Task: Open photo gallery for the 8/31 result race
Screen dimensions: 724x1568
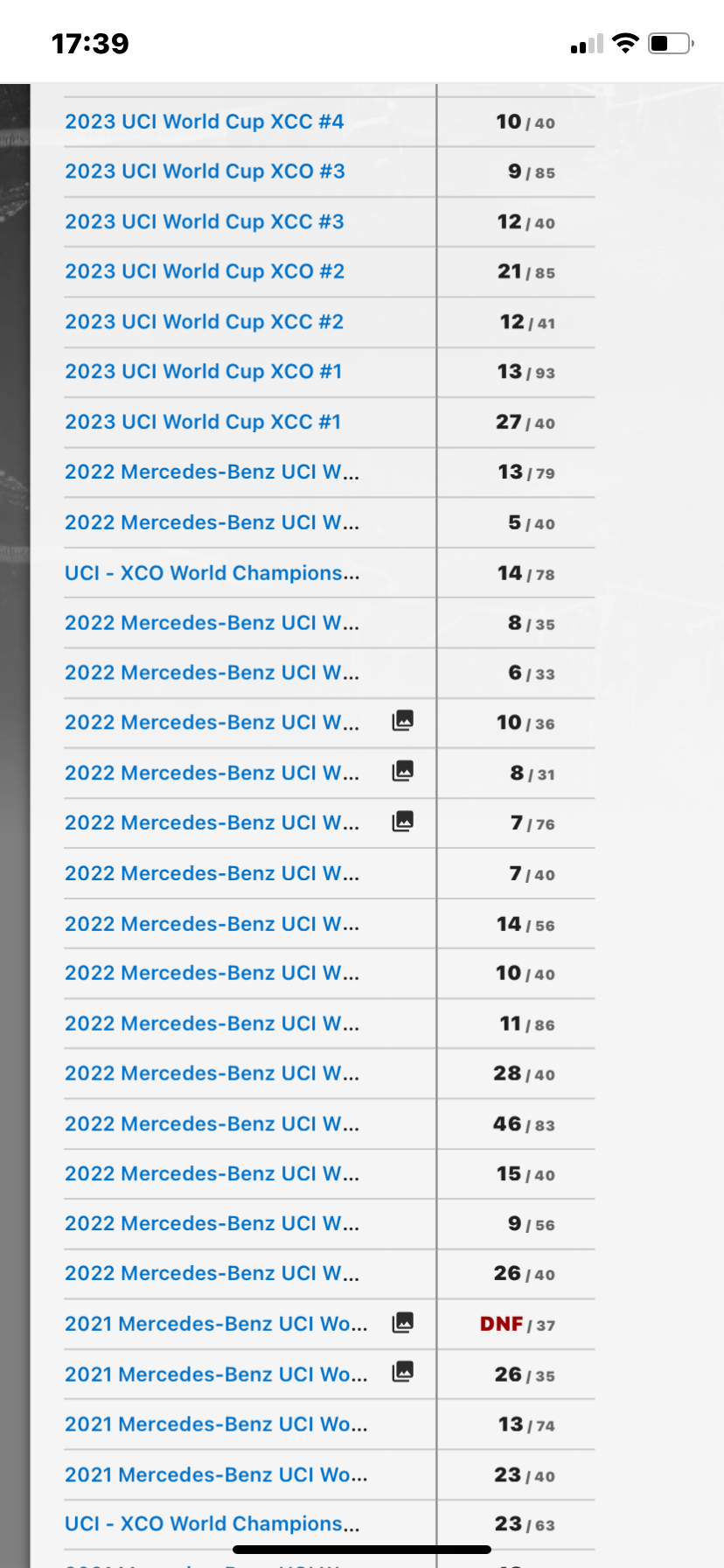Action: (x=402, y=771)
